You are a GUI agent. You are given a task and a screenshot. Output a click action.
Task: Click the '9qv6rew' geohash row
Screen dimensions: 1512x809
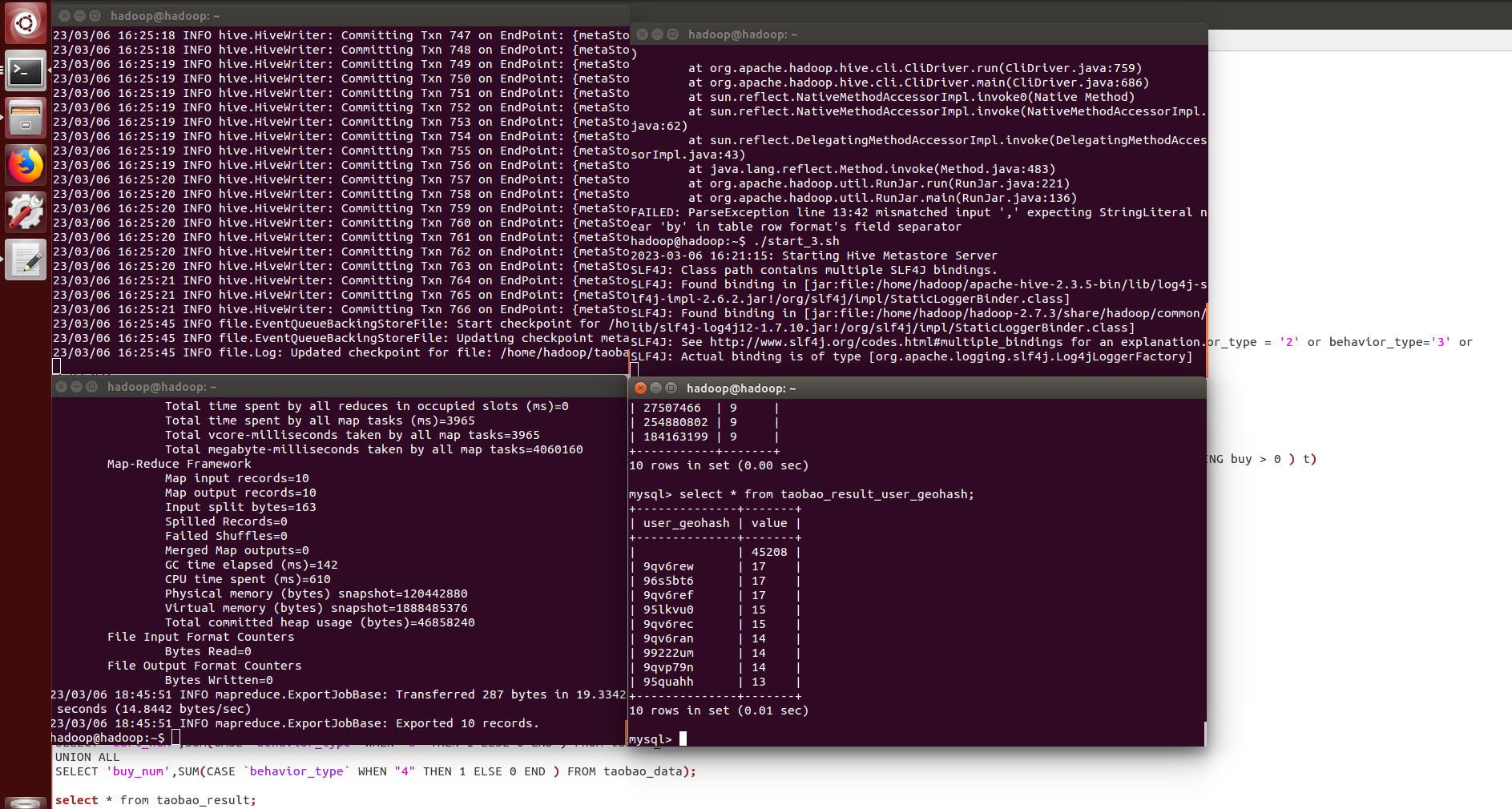point(715,566)
